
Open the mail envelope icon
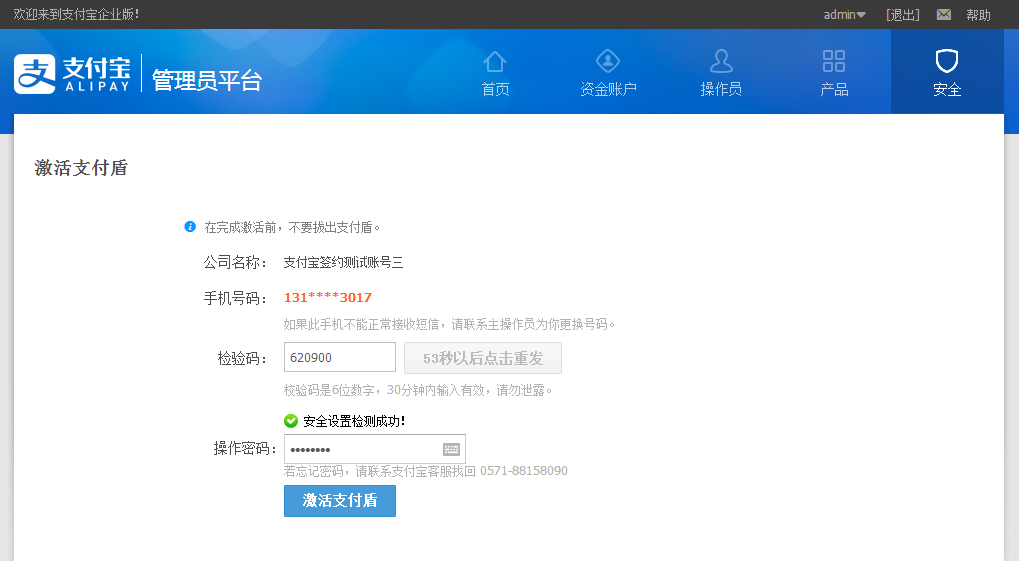[943, 15]
